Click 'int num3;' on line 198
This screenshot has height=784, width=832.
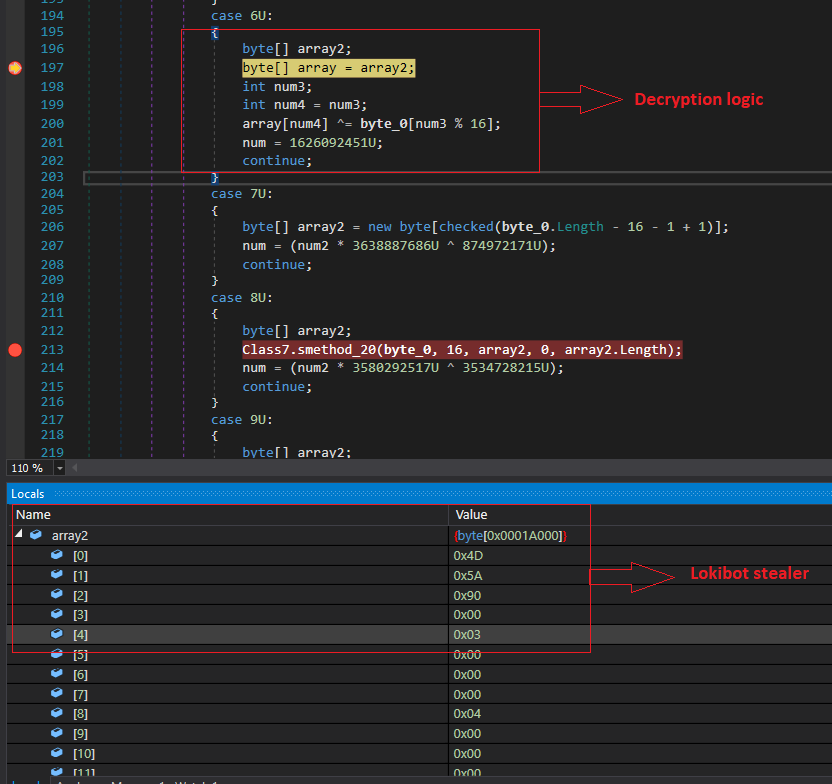(277, 86)
